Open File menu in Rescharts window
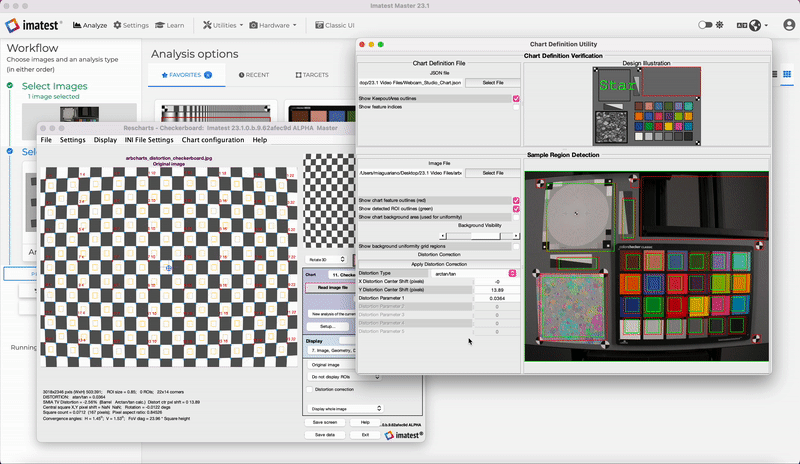 pos(46,140)
